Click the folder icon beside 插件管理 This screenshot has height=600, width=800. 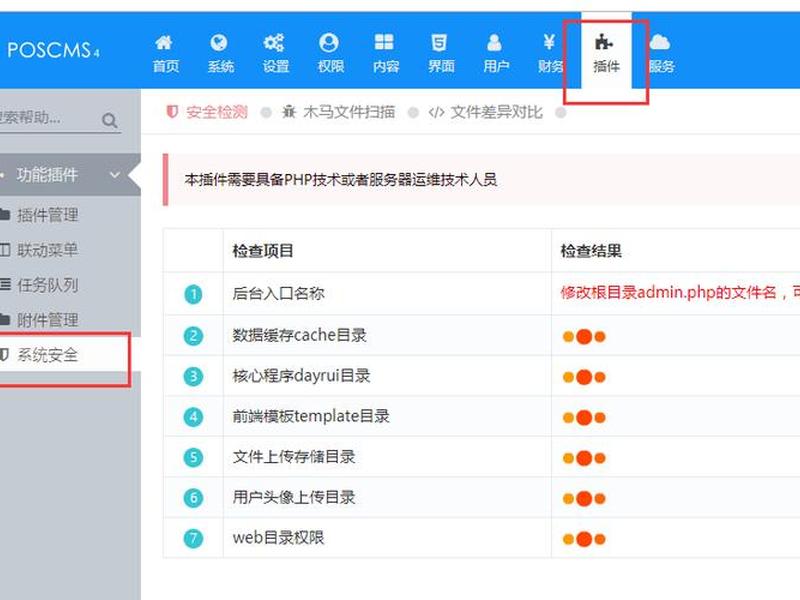tap(5, 215)
